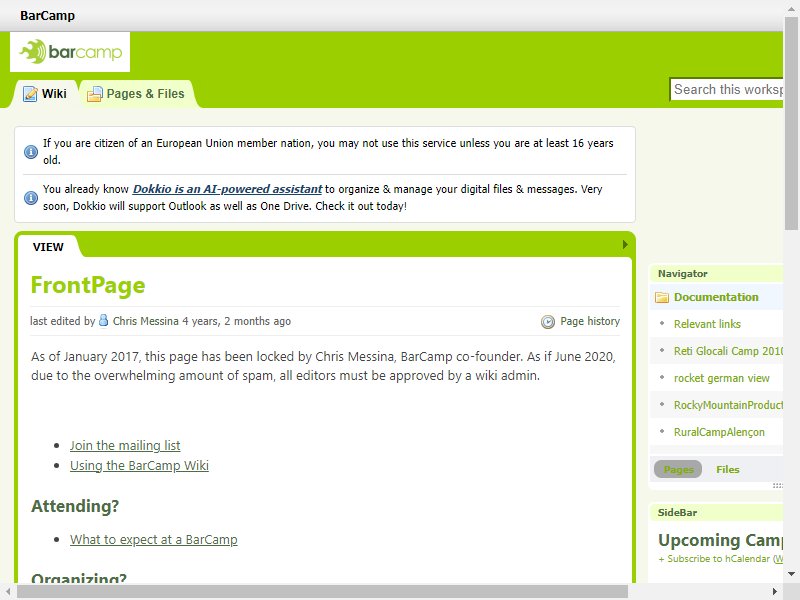Screen dimensions: 800x600
Task: Click the Dokkio notice info icon
Action: pyautogui.click(x=31, y=197)
